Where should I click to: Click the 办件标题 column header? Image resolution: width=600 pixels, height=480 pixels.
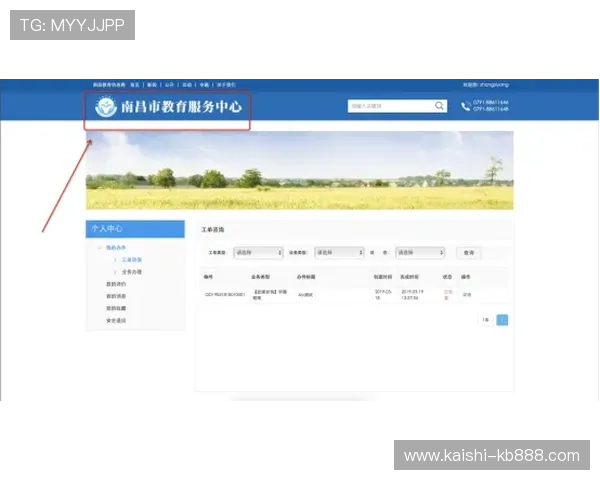click(x=306, y=277)
